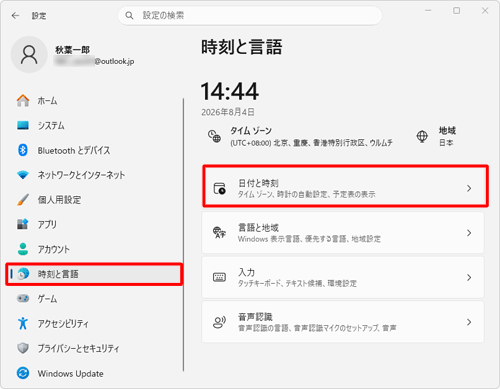Click into 設定の検索 search box
Screen dimensions: 500x389
coord(250,15)
